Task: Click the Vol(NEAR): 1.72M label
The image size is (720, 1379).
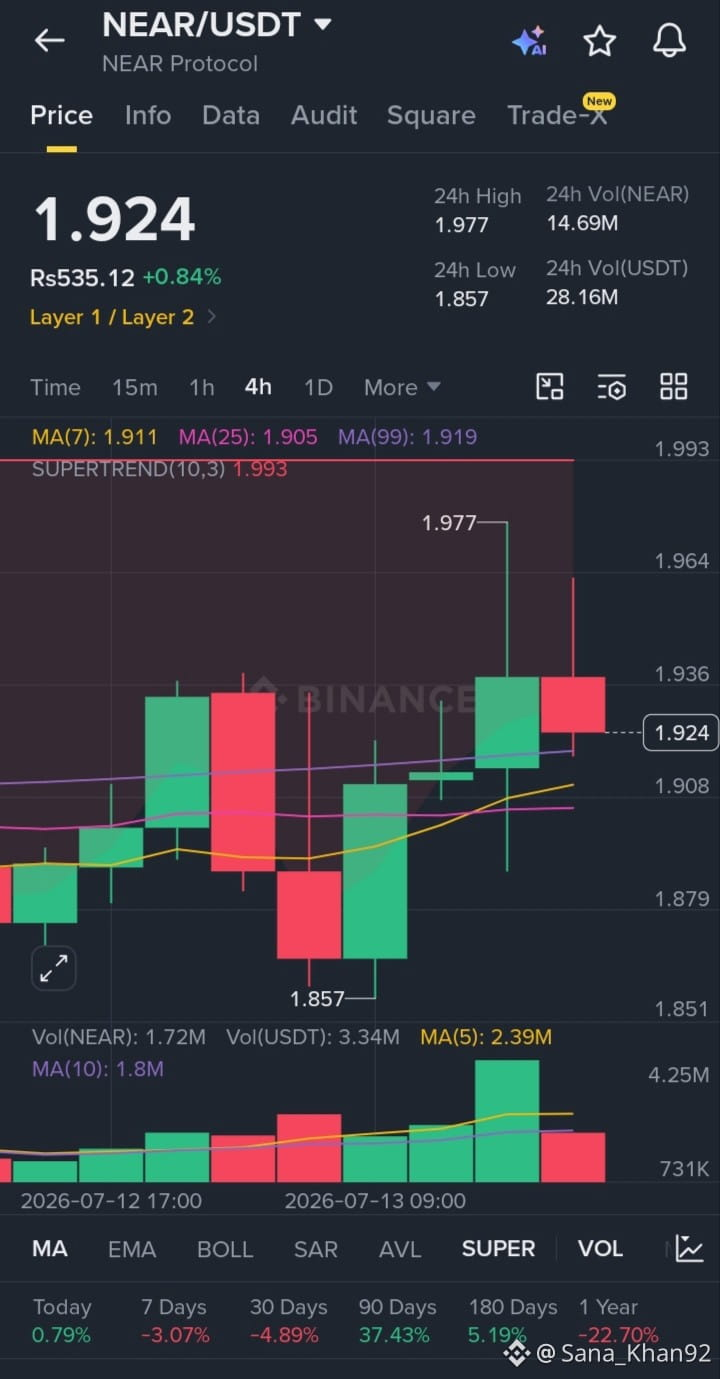Action: click(x=119, y=1037)
